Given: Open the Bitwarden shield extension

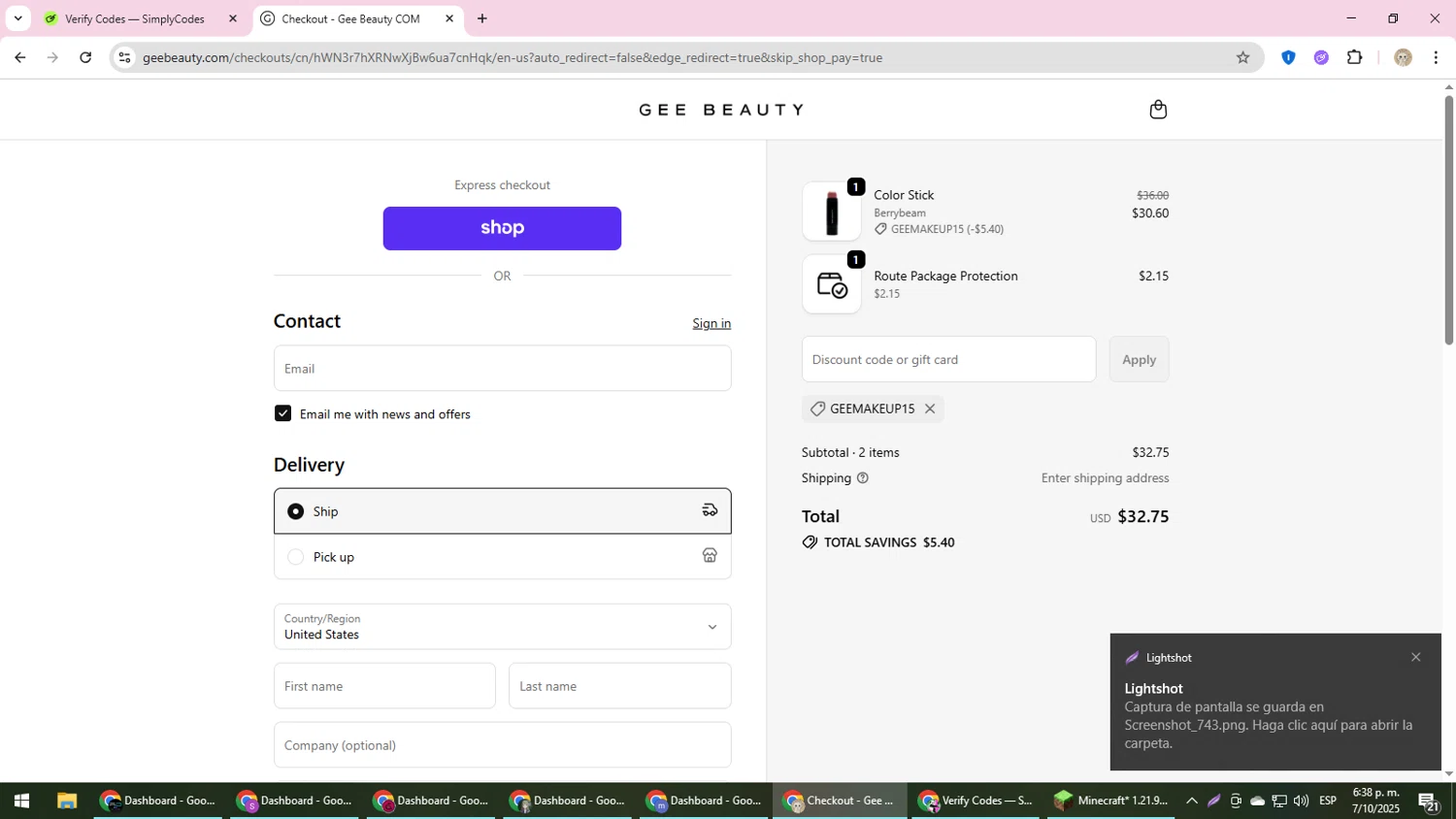Looking at the screenshot, I should [1288, 57].
